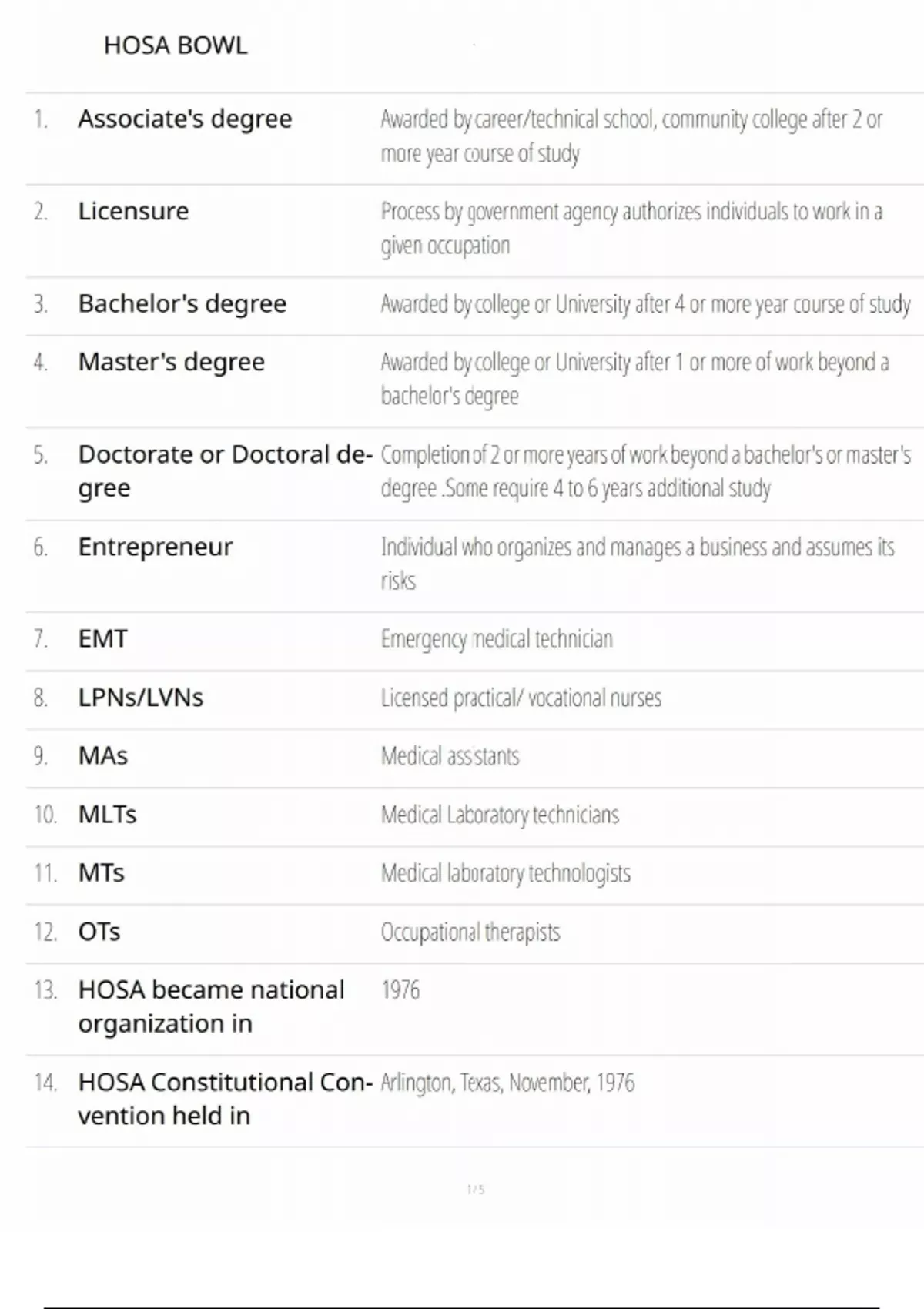Screen dimensions: 924x1309
Task: Select the Occupational therapists definition
Action: [470, 932]
